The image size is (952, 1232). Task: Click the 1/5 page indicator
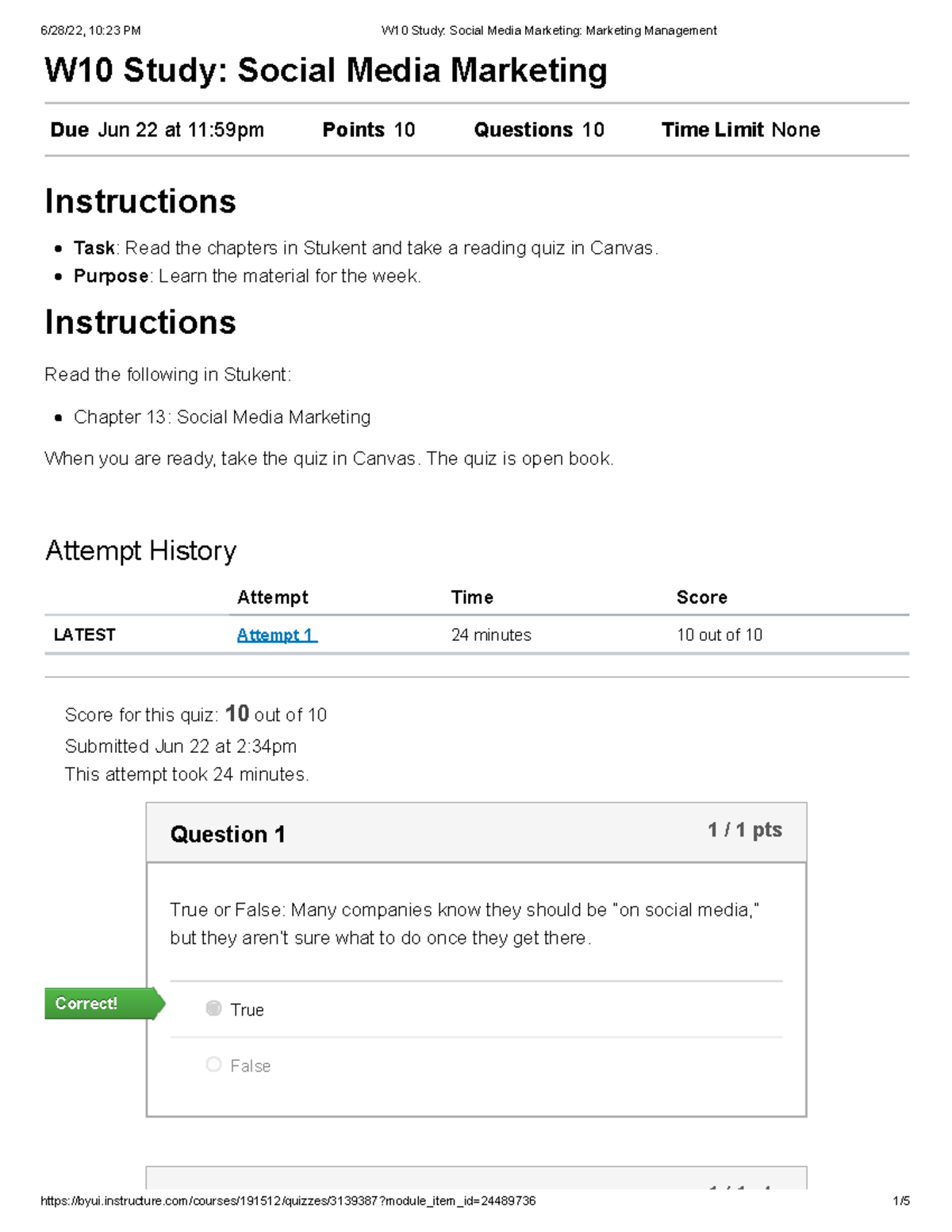tap(901, 1202)
